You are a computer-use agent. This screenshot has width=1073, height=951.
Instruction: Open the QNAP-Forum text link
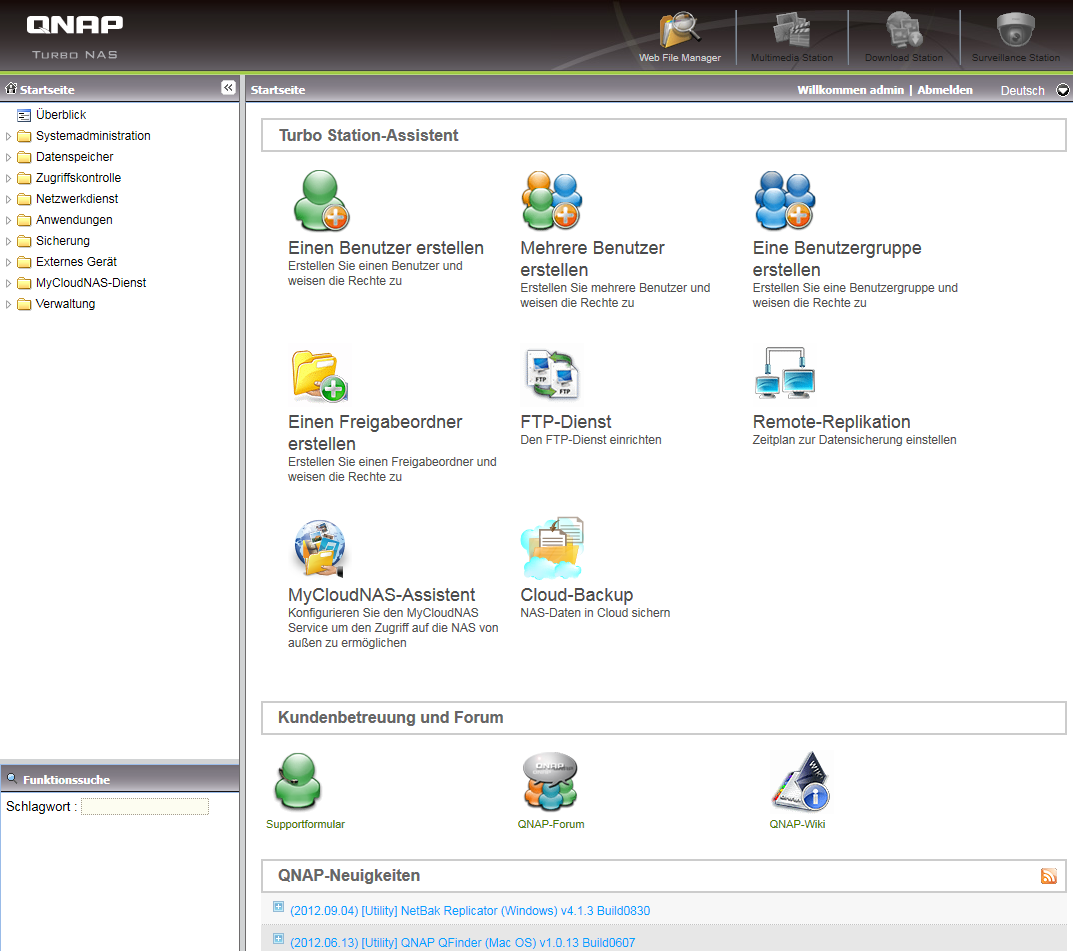pyautogui.click(x=551, y=824)
